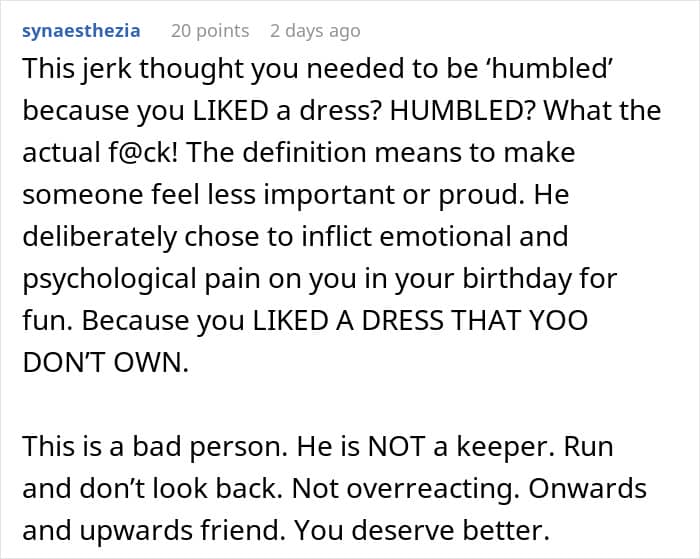Screen dimensions: 700x559
Task: Click the text 'LIKED A DRESS THAT YOO'
Action: click(x=420, y=321)
